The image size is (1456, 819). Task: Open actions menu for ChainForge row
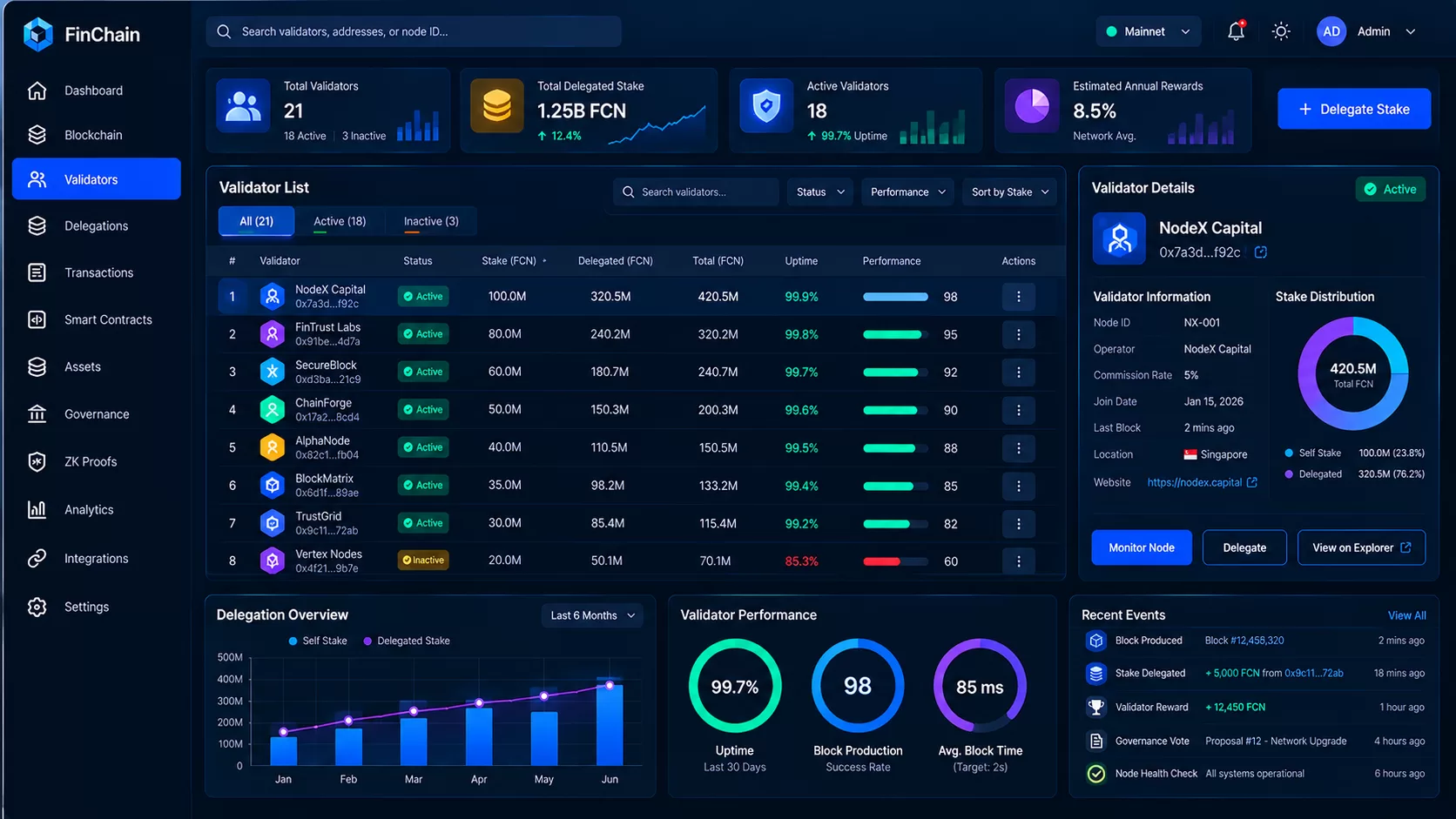(1019, 410)
